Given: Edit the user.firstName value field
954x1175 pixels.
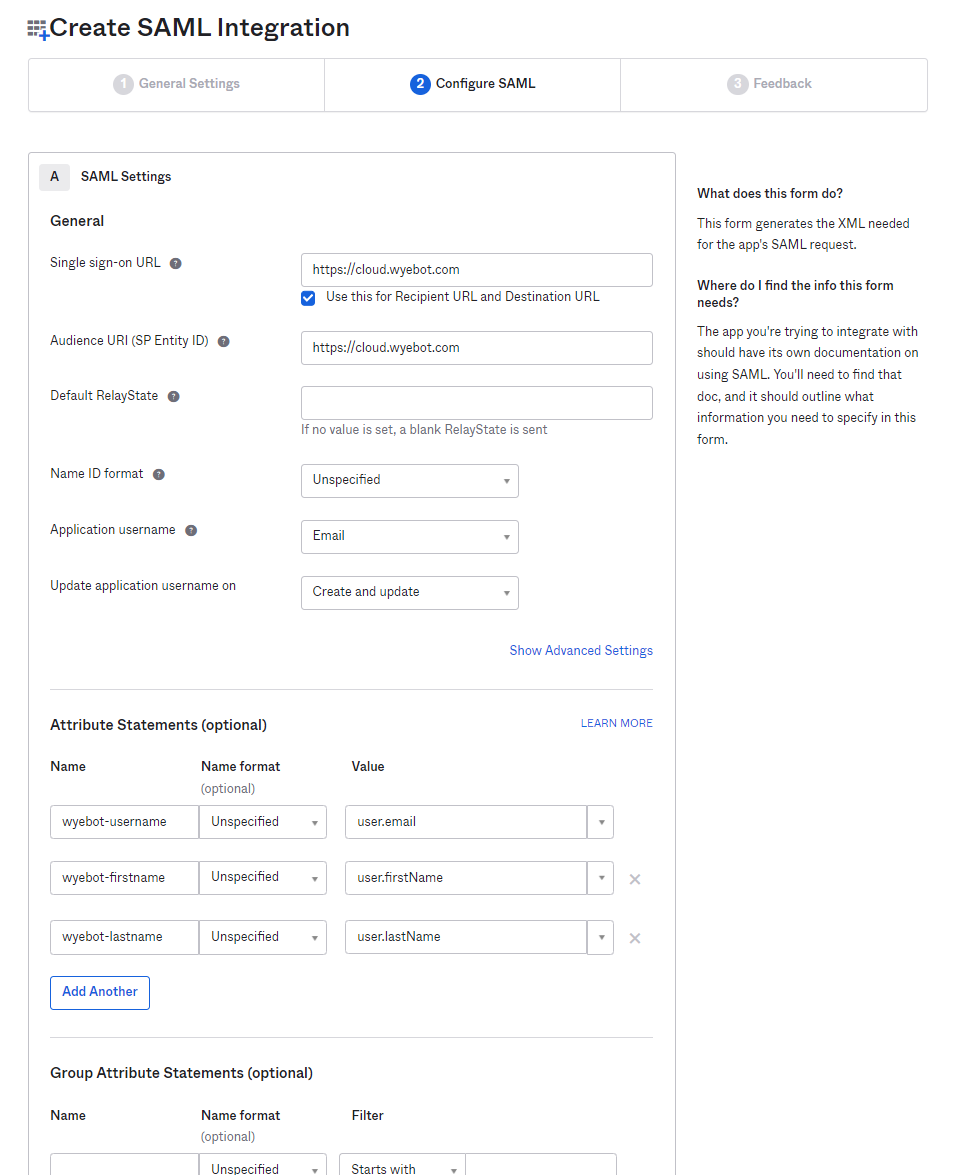Looking at the screenshot, I should click(466, 878).
